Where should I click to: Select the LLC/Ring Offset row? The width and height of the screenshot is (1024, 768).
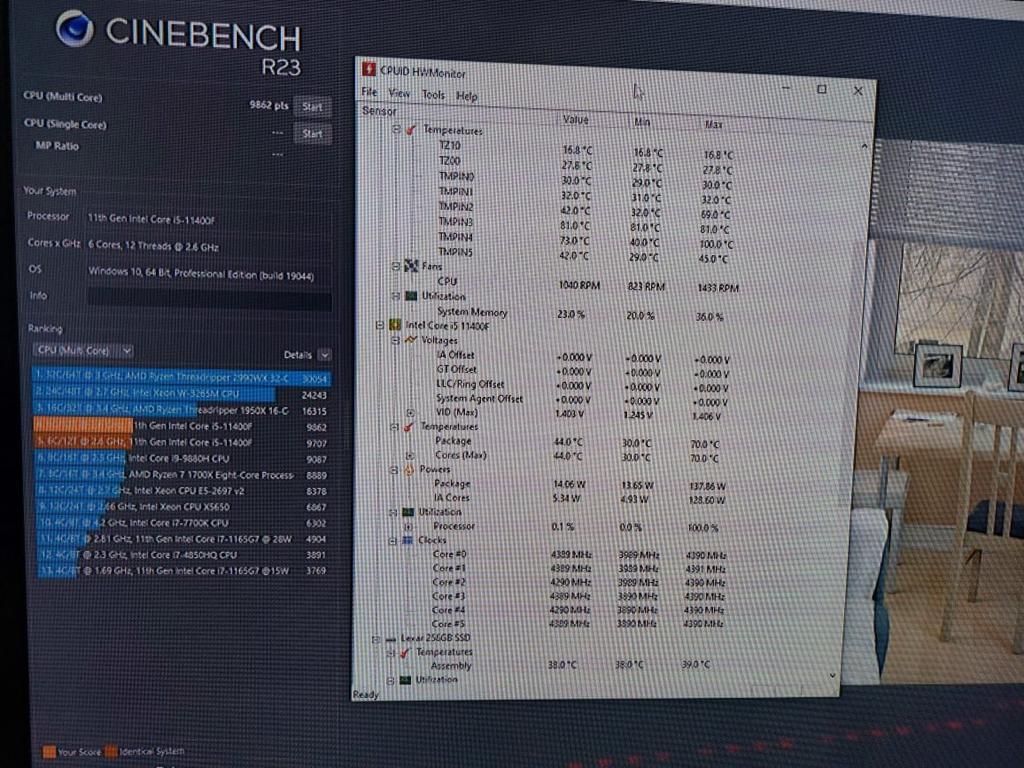tap(583, 385)
